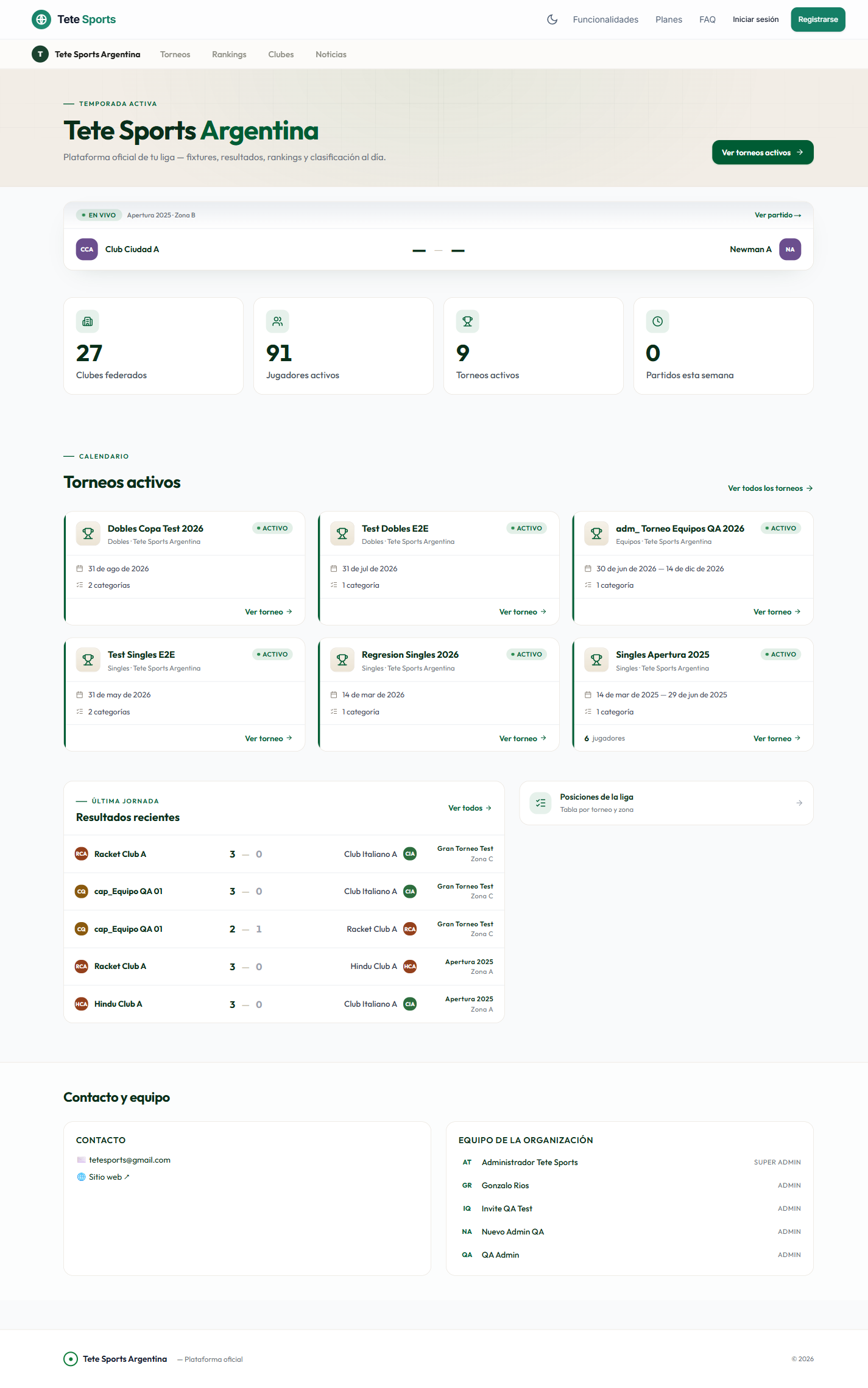Click the T avatar of Tete Sports Argentina
The width and height of the screenshot is (868, 1388).
point(40,54)
